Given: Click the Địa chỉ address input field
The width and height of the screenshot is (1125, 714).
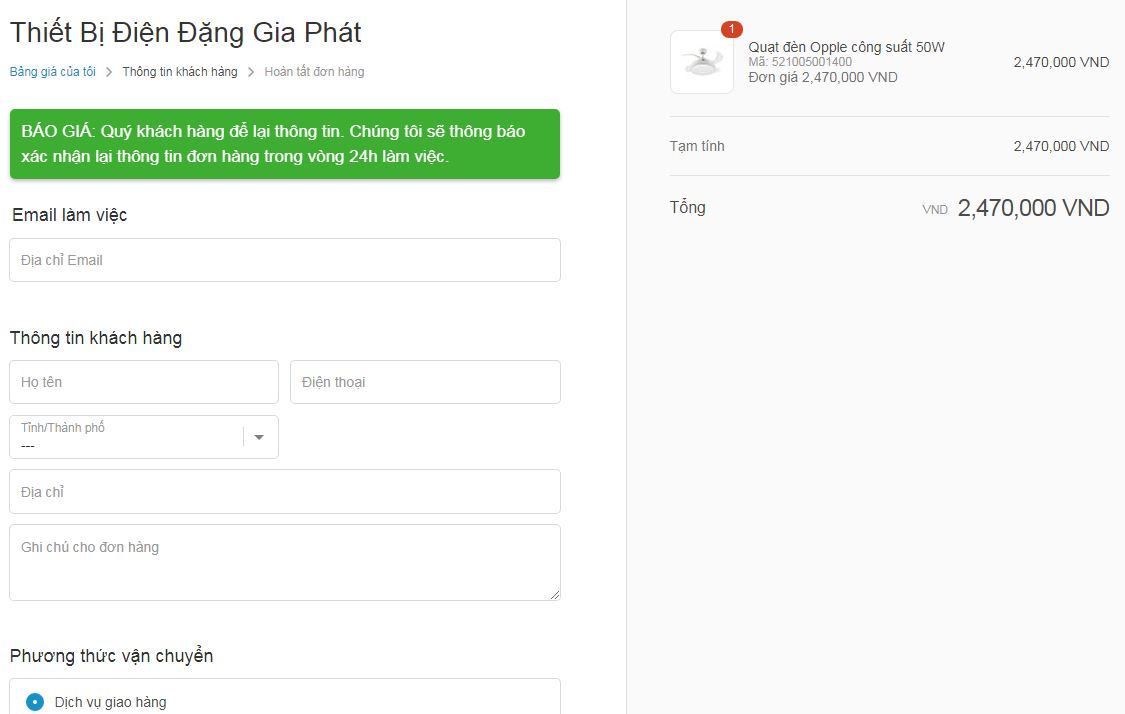Looking at the screenshot, I should click(285, 492).
